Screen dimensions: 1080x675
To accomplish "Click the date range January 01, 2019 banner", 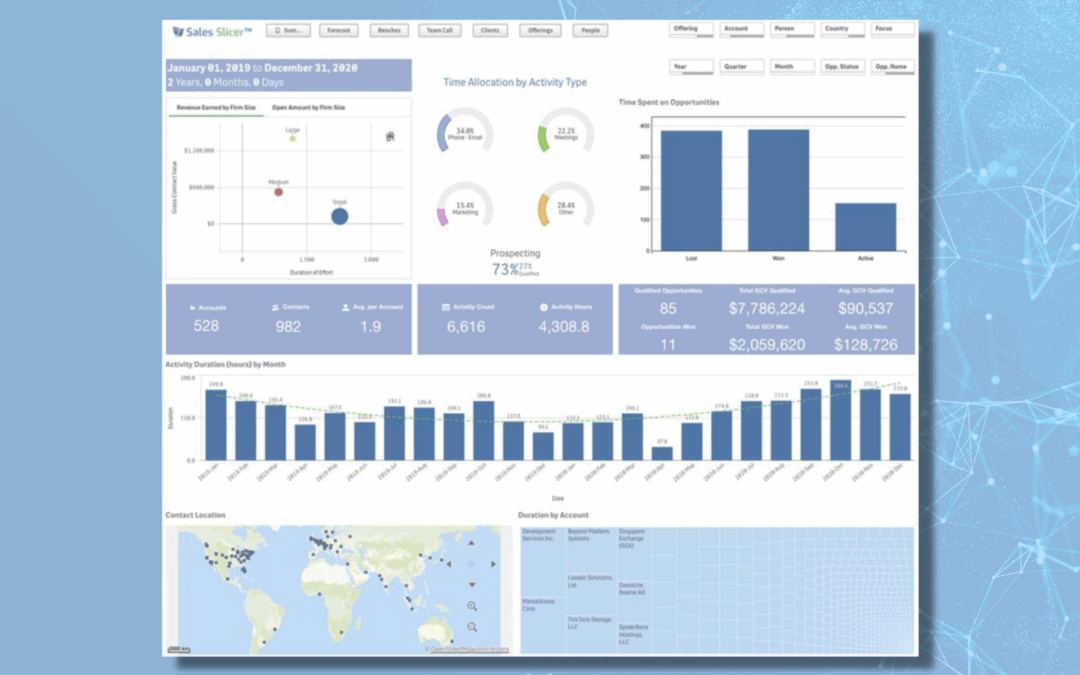I will (x=289, y=75).
